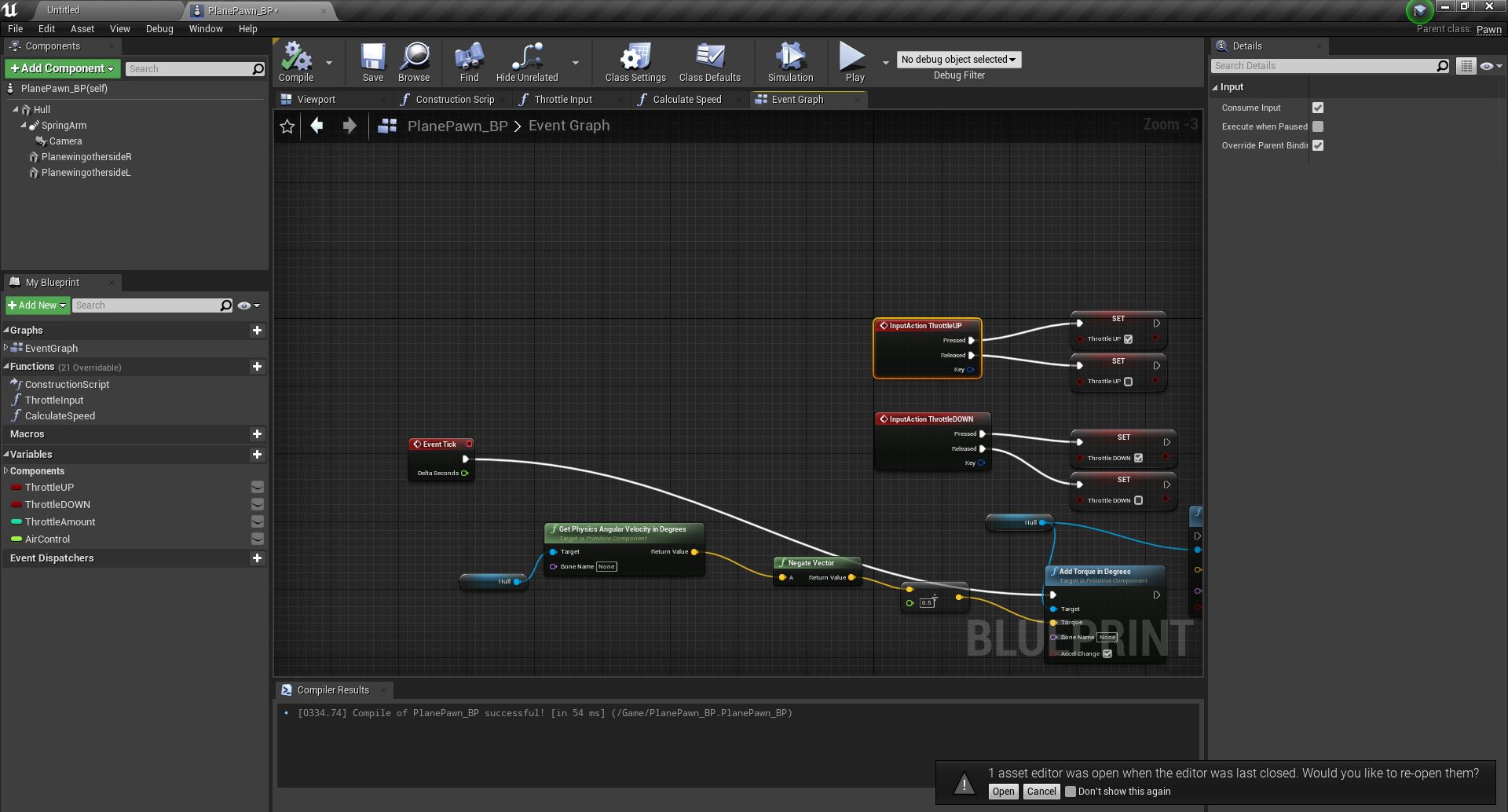Enable Execute when Paused checkbox

point(1318,126)
